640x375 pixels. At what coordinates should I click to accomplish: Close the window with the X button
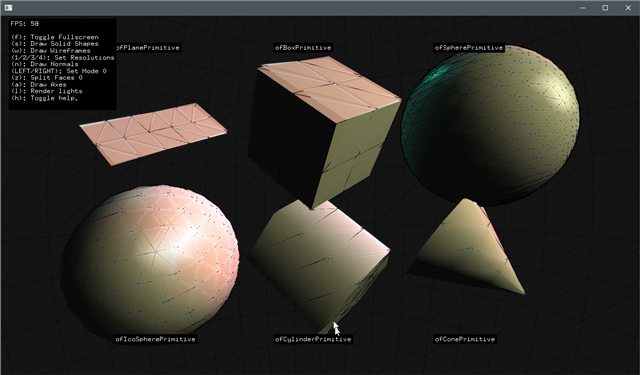(628, 8)
